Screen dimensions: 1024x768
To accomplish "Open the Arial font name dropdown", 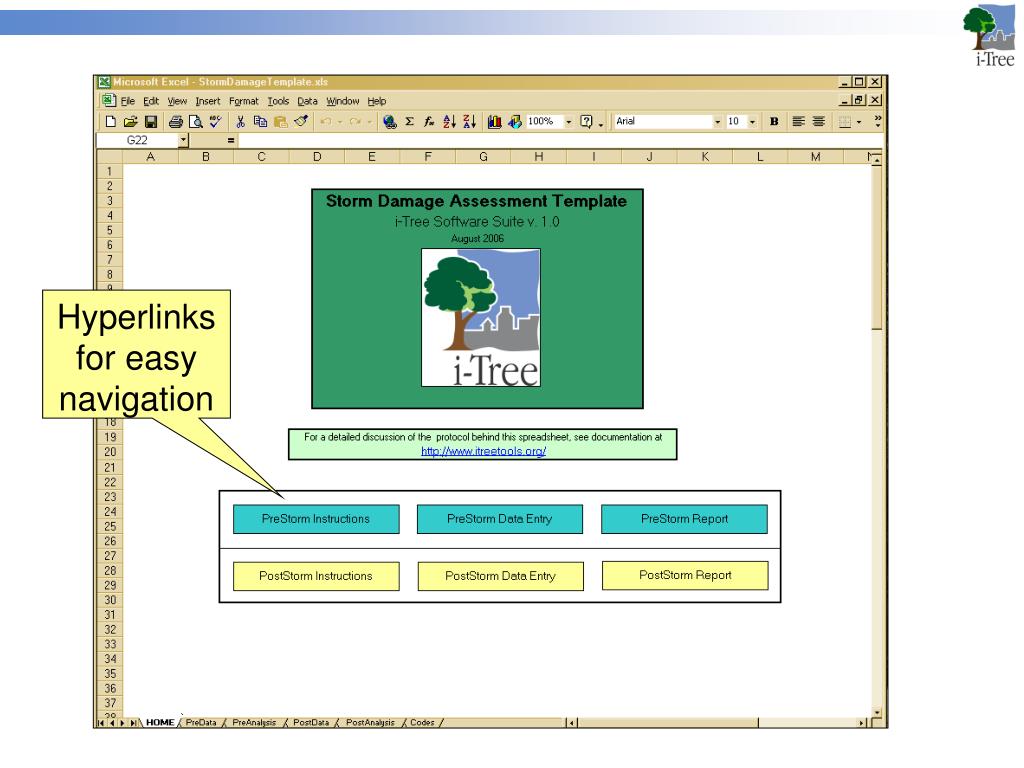I will pyautogui.click(x=718, y=121).
